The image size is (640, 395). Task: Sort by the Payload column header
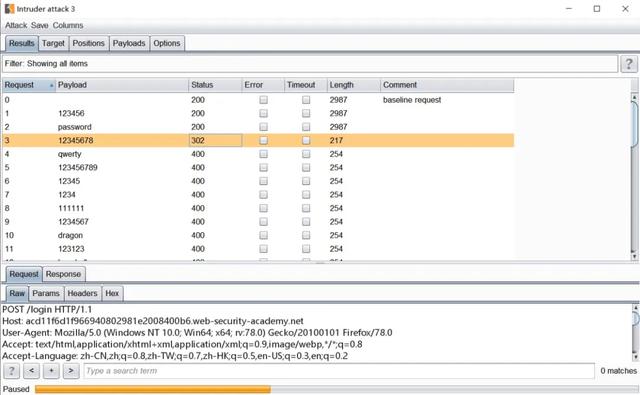coord(122,85)
